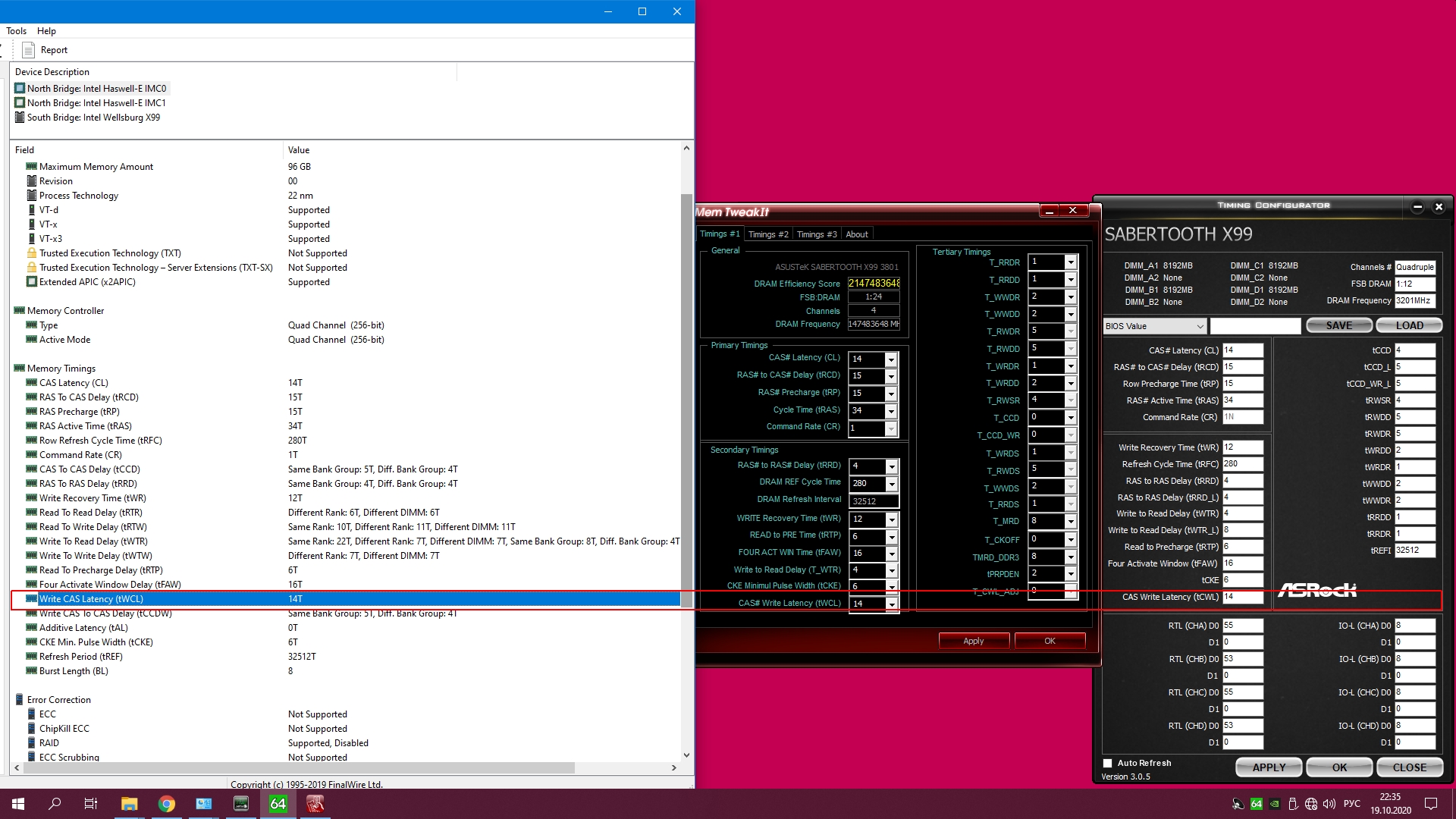Open volume control in system tray
1456x819 pixels.
(x=1329, y=804)
